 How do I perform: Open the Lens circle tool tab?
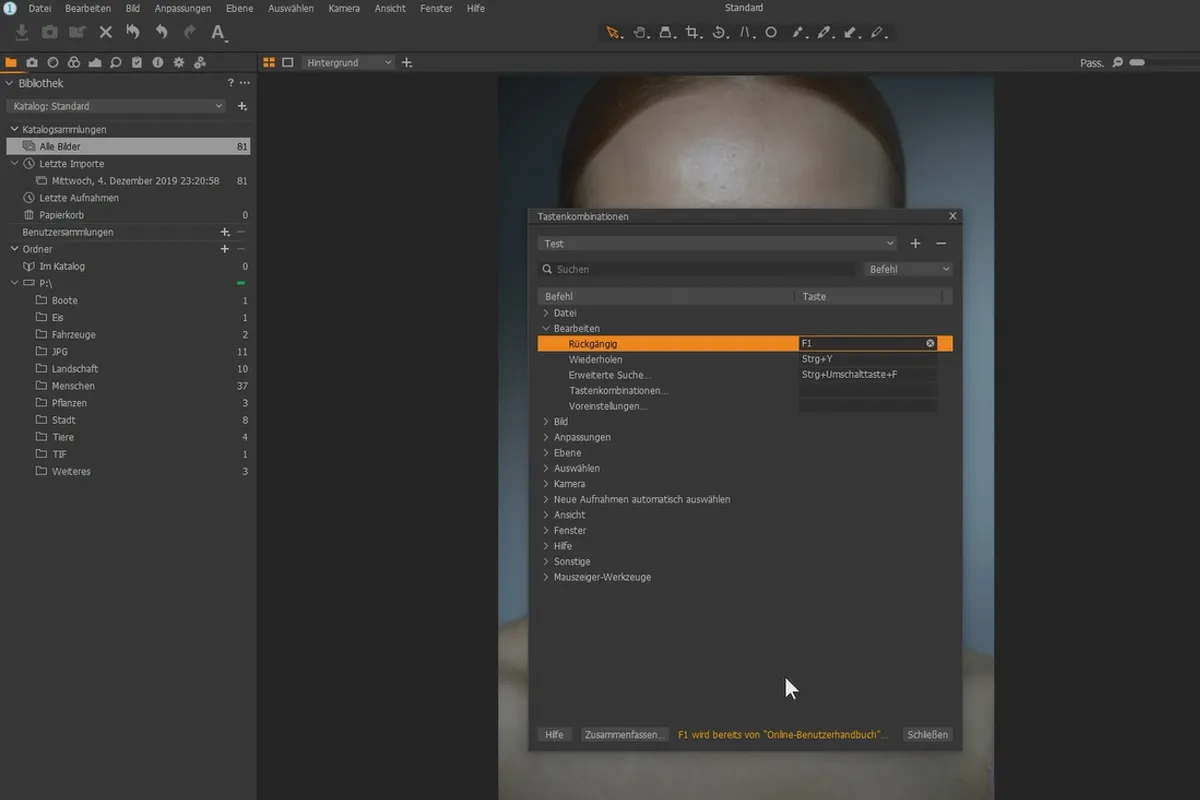[53, 62]
